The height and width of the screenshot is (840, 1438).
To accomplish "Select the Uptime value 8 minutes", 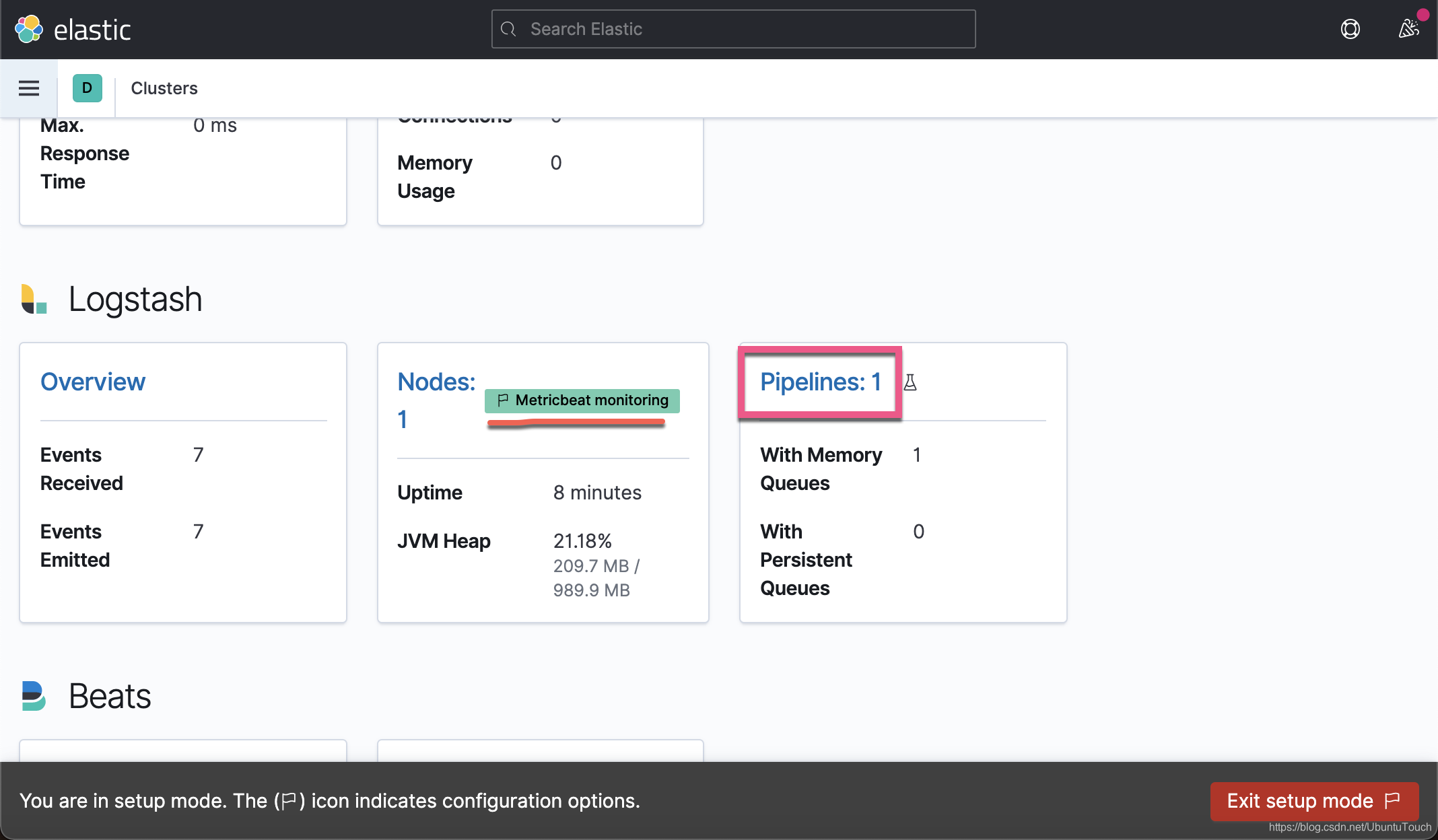I will (597, 493).
